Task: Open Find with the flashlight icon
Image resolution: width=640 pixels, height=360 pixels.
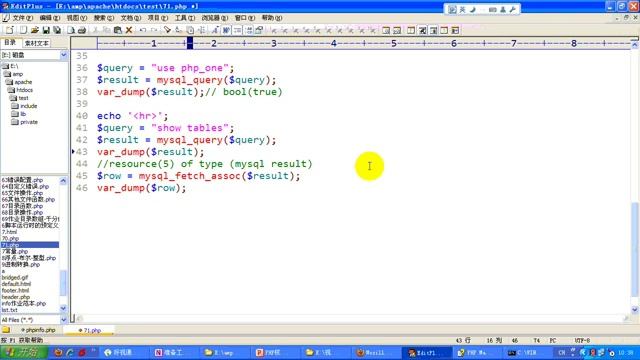Action: pyautogui.click(x=167, y=30)
